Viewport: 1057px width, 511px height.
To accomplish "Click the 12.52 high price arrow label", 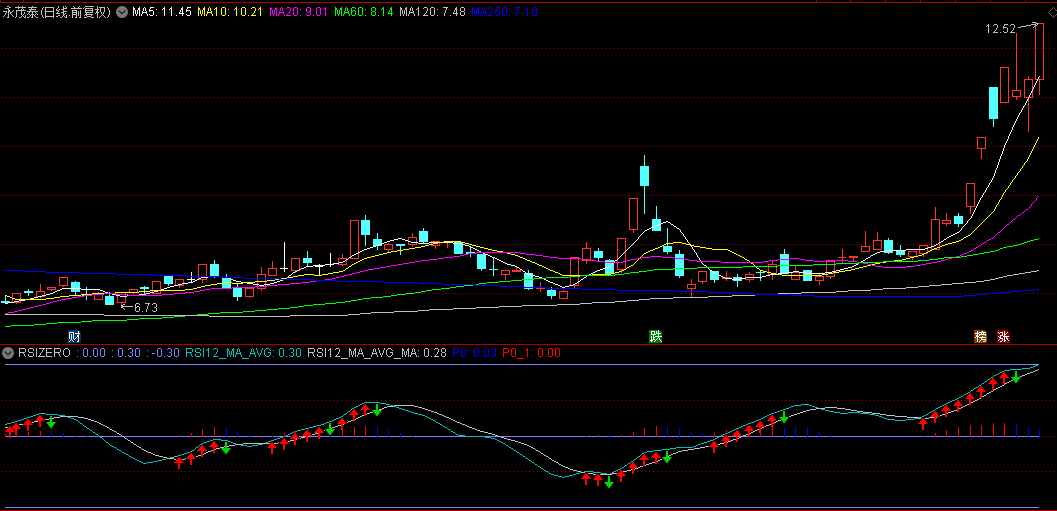I will [1000, 29].
